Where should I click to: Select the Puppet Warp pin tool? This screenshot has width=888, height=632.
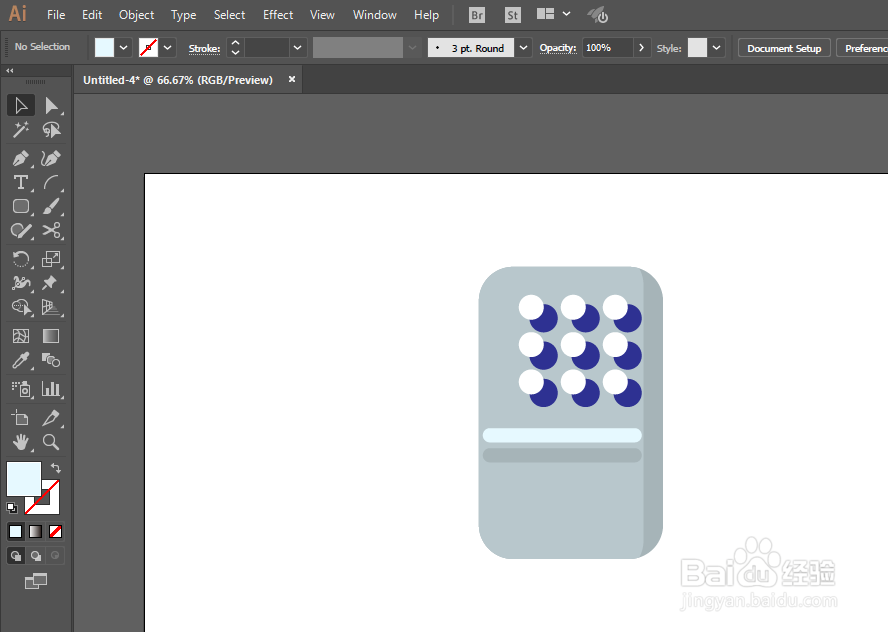[x=51, y=283]
